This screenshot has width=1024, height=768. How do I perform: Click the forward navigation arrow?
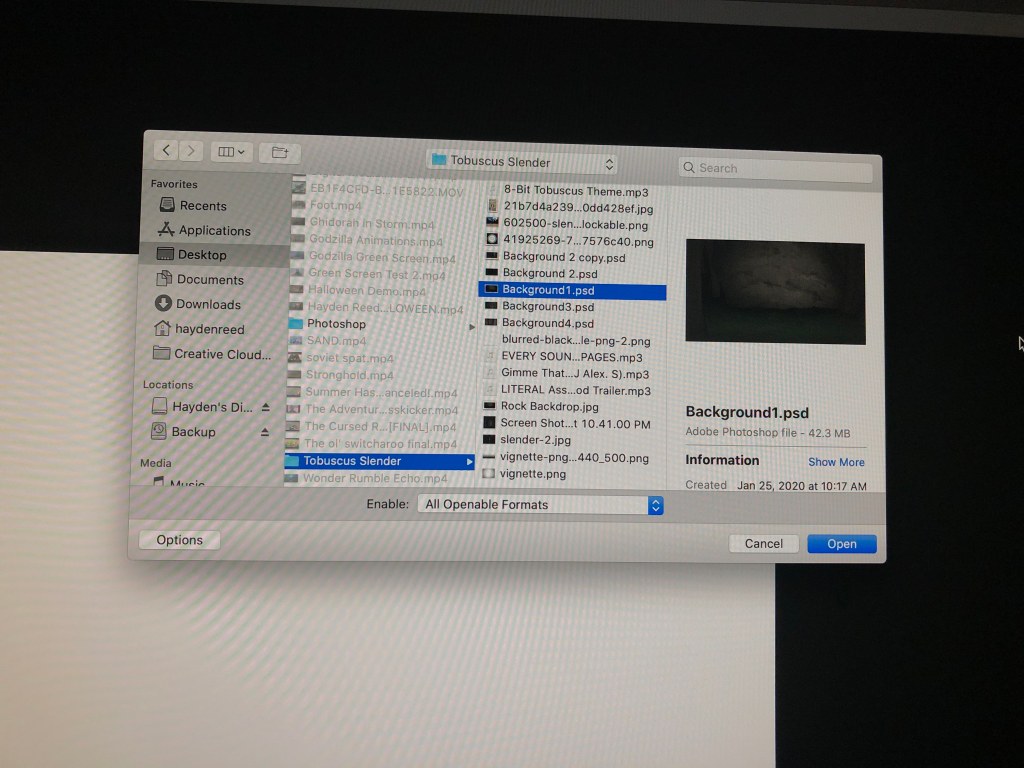click(190, 151)
